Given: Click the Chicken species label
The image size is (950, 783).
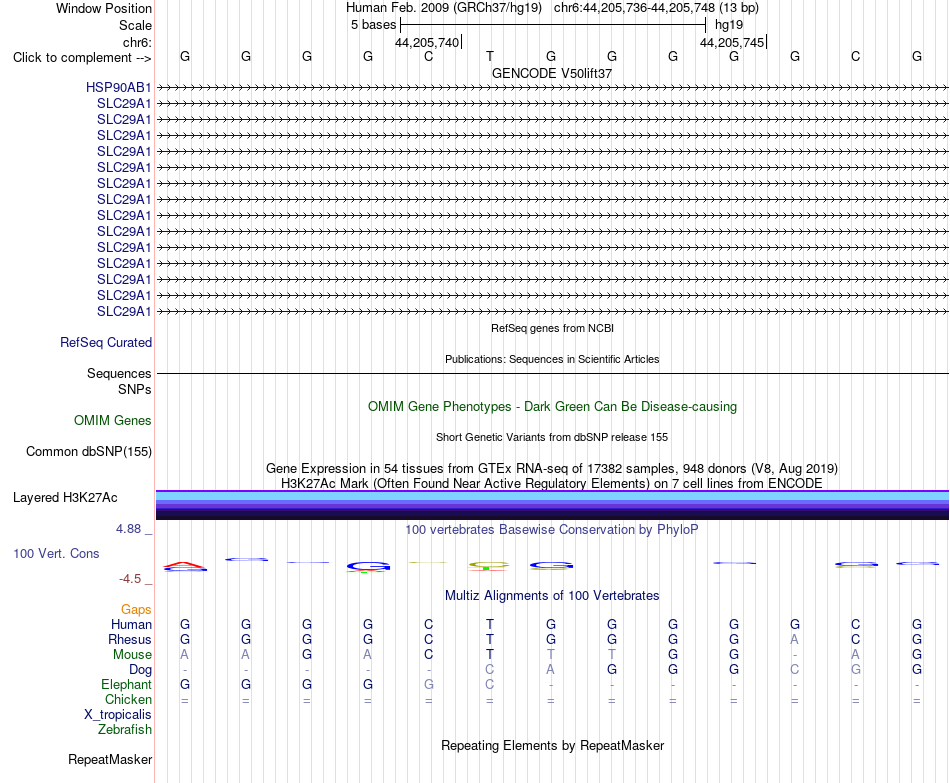Looking at the screenshot, I should click(128, 699).
